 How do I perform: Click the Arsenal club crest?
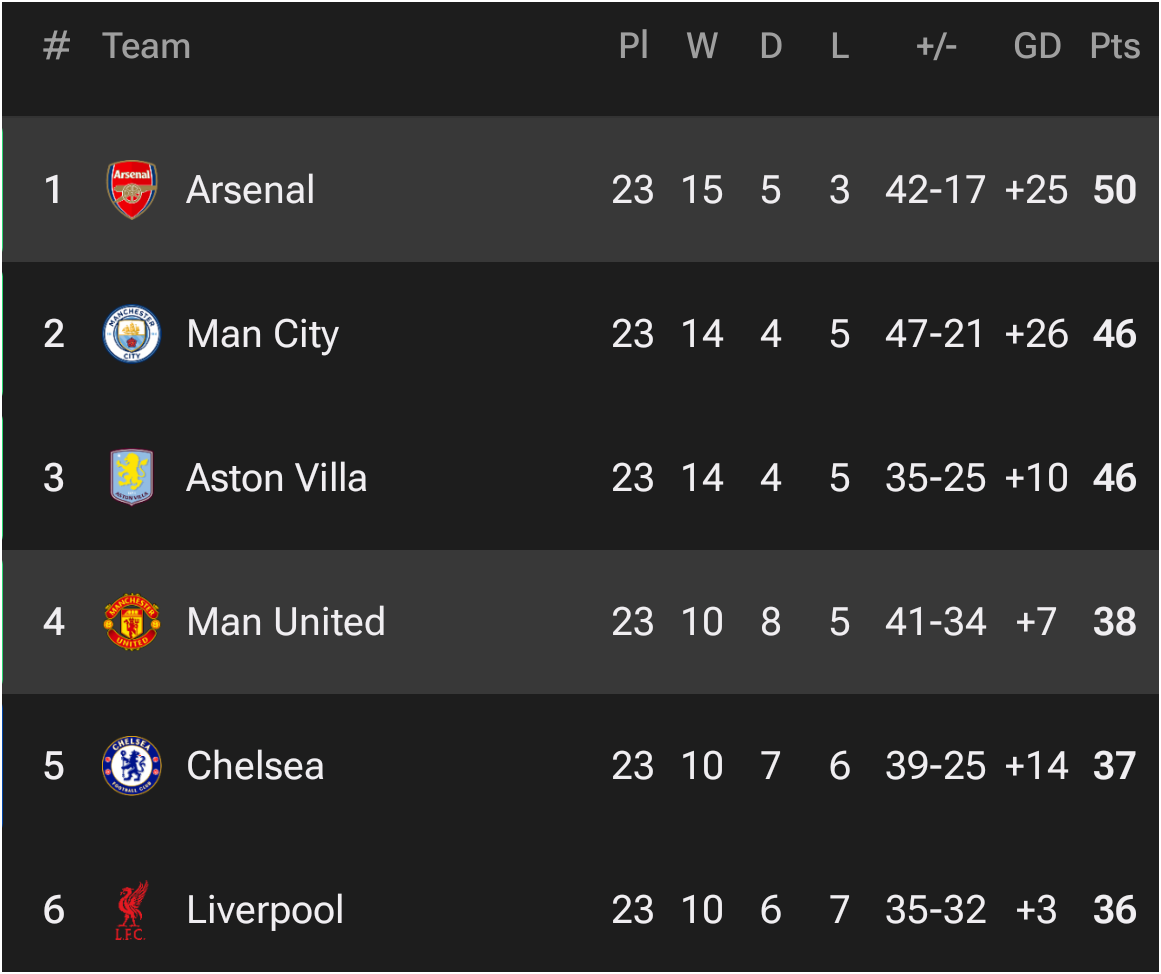click(132, 190)
